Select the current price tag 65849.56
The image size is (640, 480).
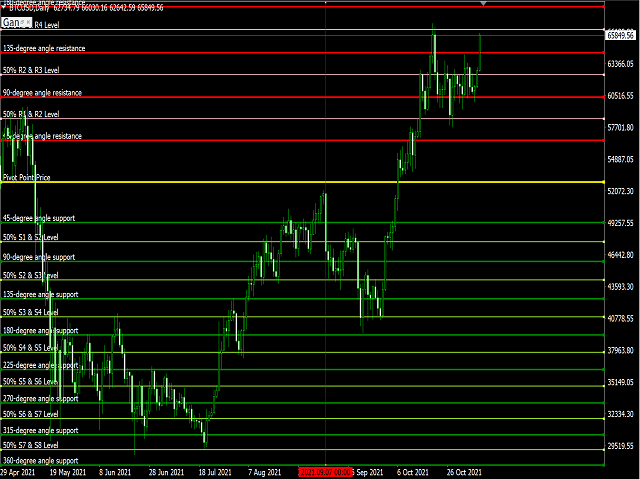click(620, 35)
